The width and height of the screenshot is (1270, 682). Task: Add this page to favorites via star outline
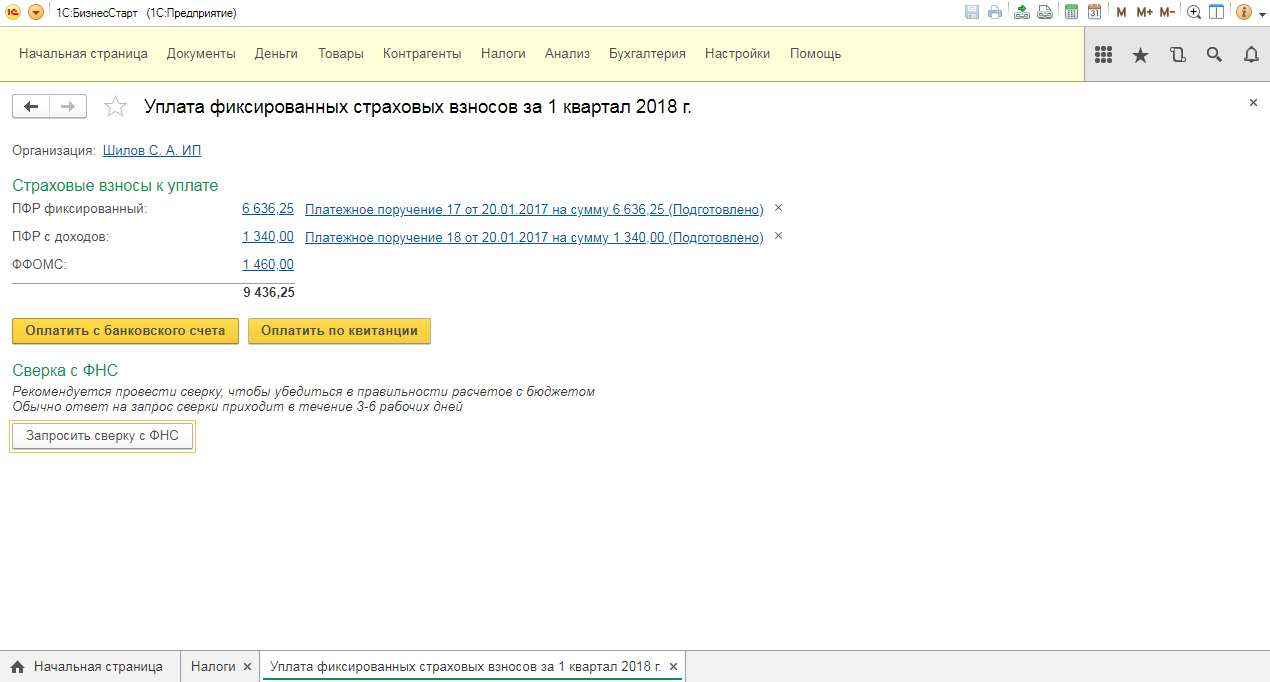pos(116,107)
